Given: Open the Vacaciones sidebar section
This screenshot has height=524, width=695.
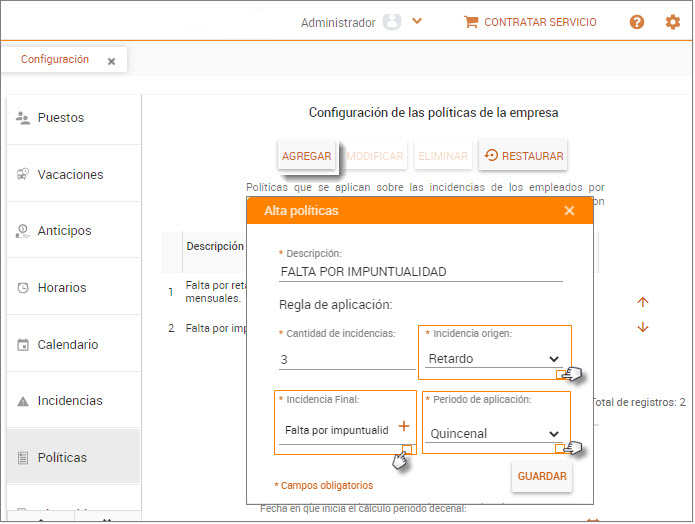Looking at the screenshot, I should [70, 175].
